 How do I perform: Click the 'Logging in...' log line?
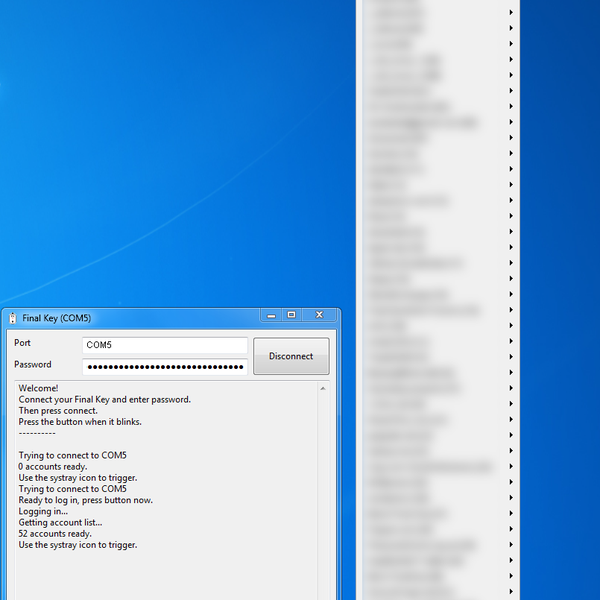43,511
